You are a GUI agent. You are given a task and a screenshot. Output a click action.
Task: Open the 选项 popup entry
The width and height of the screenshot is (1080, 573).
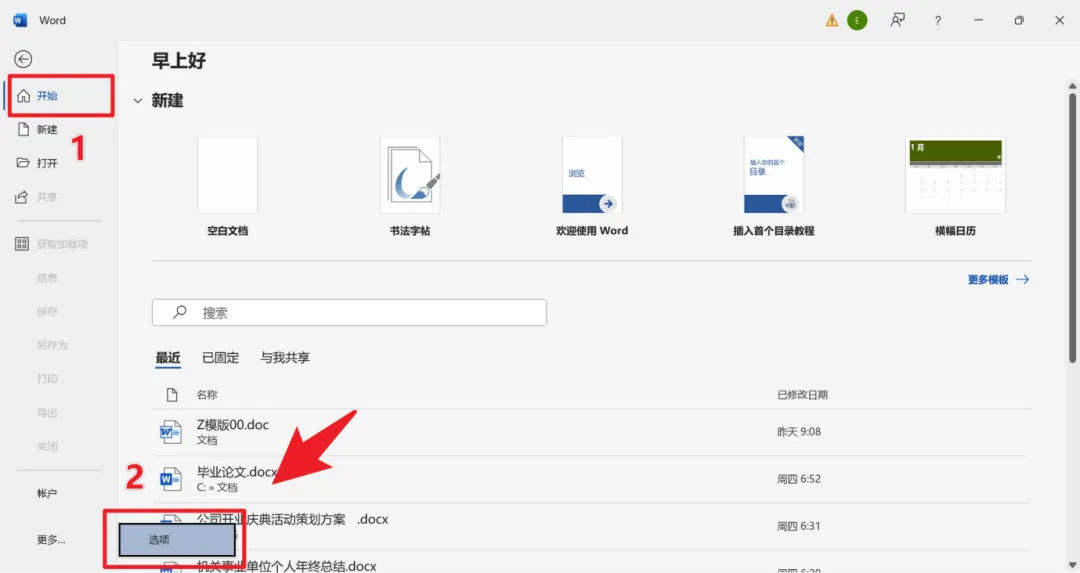177,540
